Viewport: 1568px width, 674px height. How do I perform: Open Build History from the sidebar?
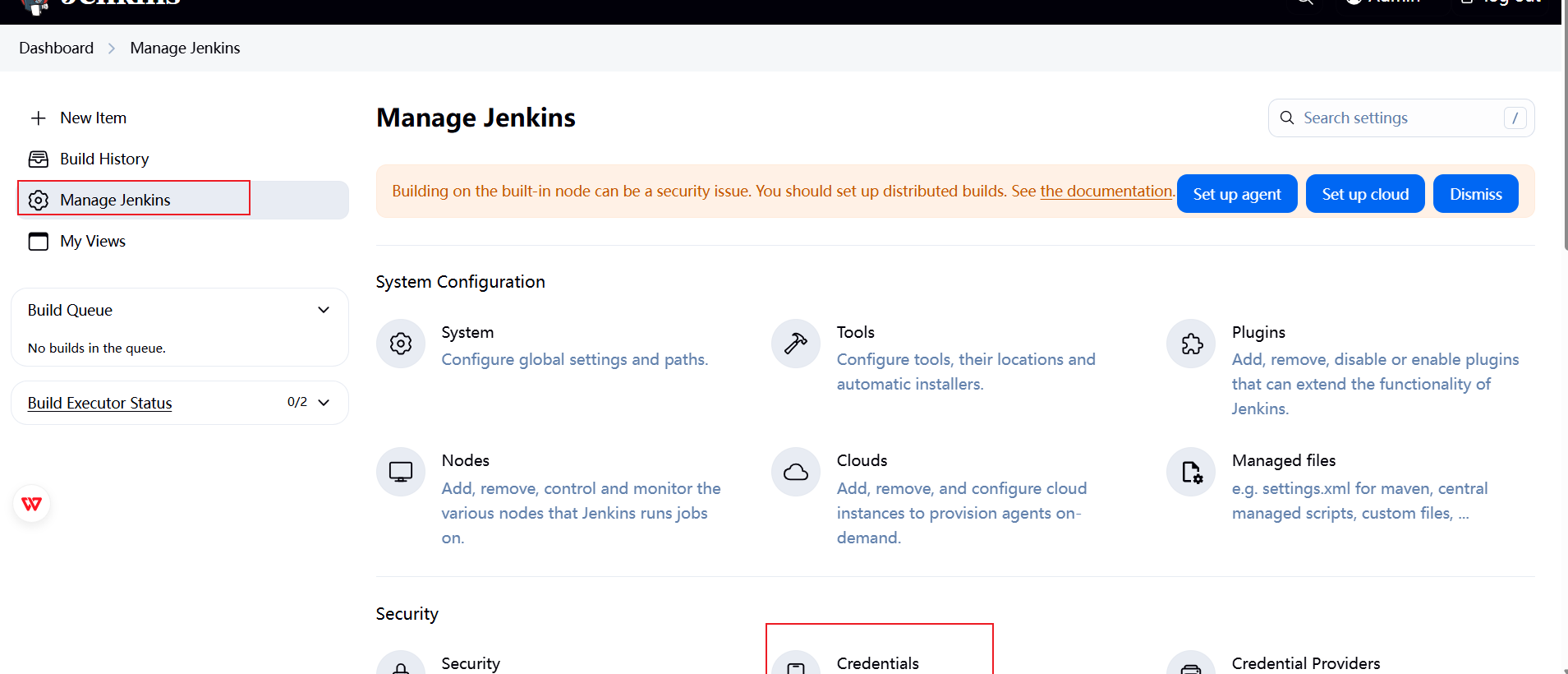tap(104, 159)
